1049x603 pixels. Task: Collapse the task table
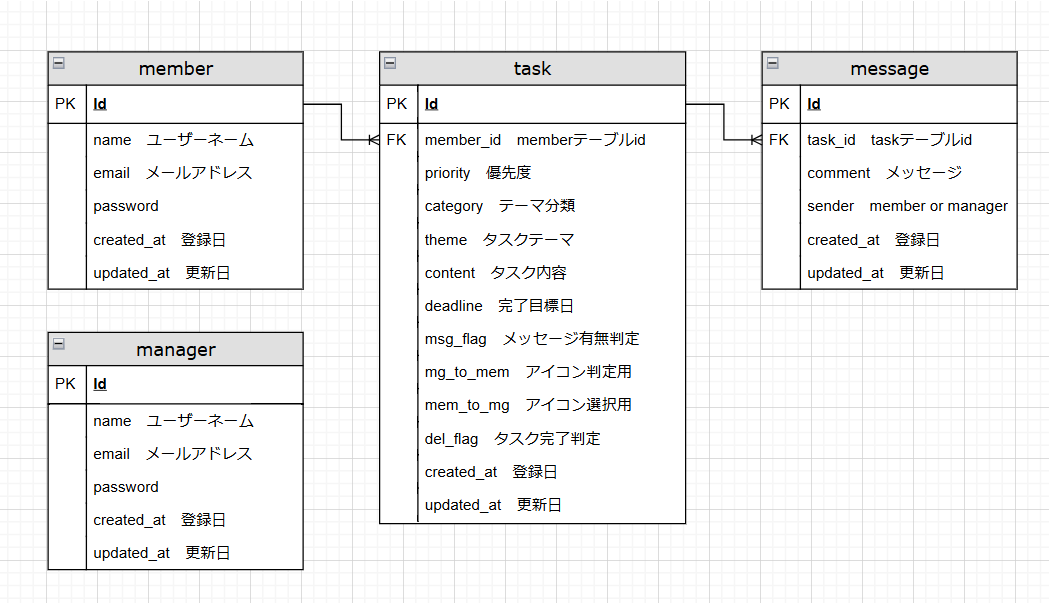pyautogui.click(x=390, y=63)
